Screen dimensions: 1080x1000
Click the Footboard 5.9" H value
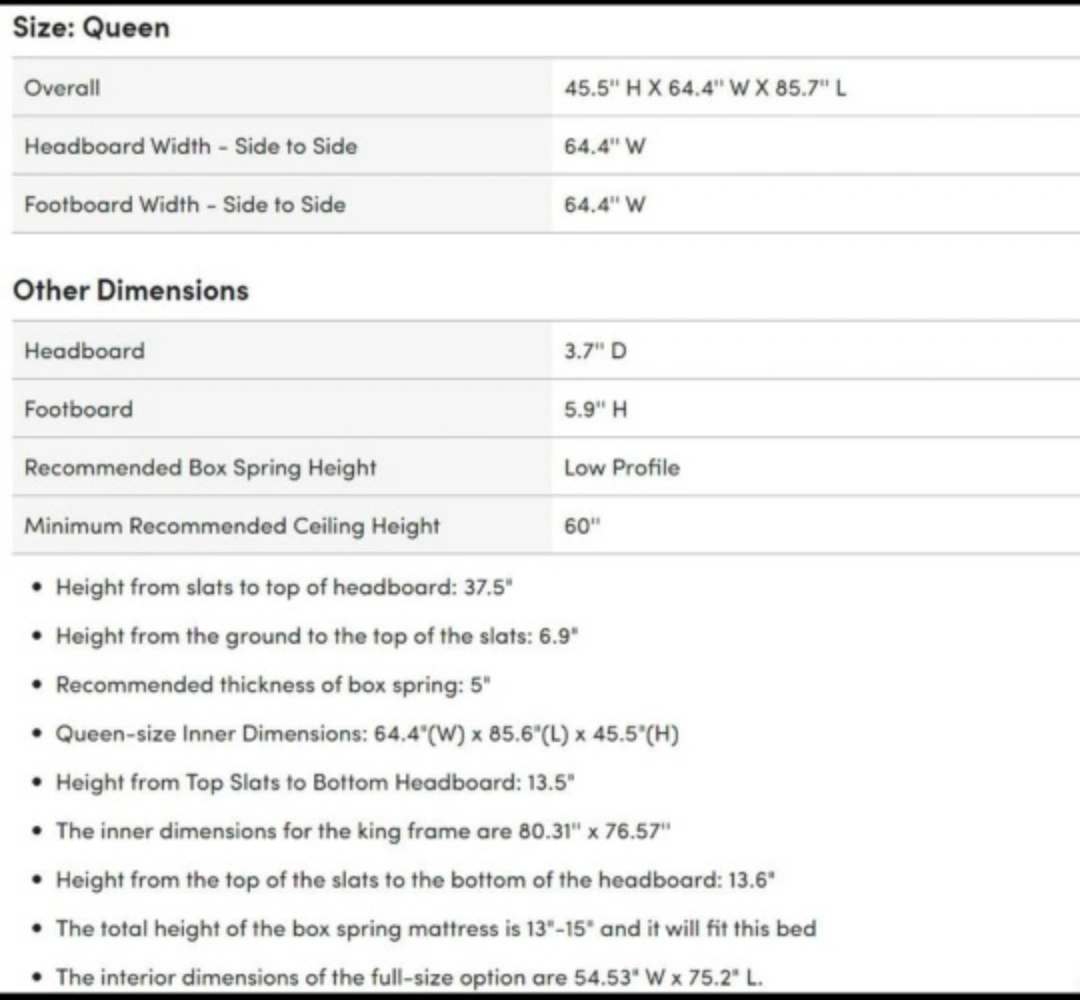[595, 409]
